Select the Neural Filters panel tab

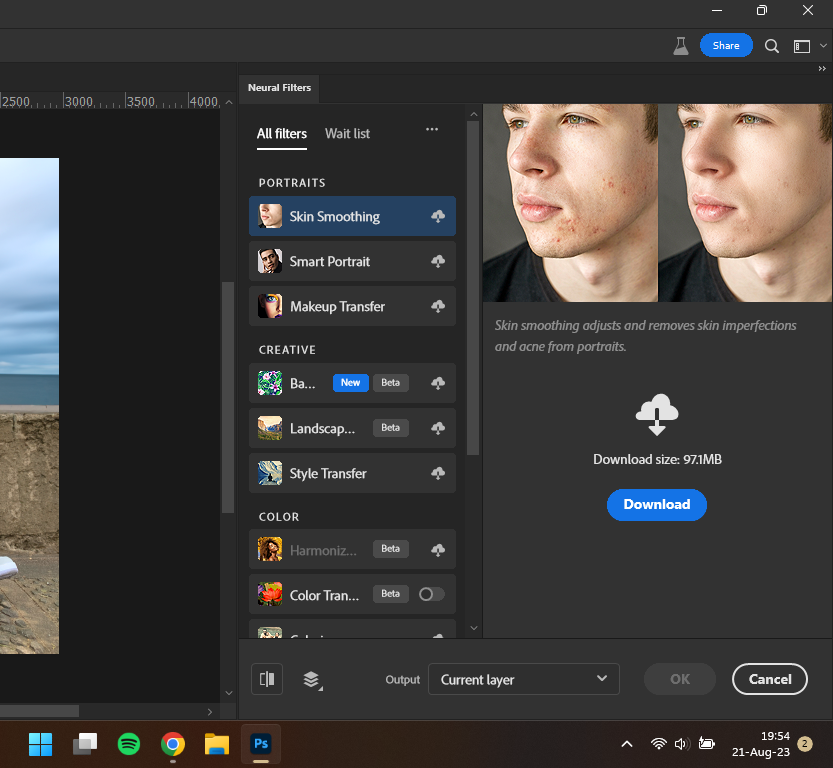[279, 88]
